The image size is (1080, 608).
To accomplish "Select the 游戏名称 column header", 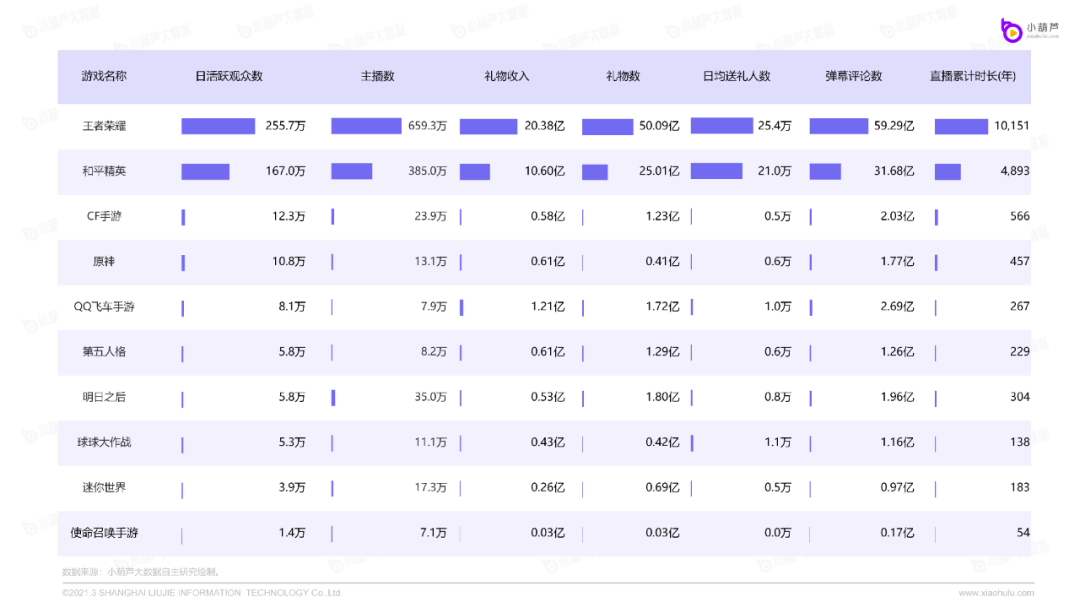I will [104, 76].
